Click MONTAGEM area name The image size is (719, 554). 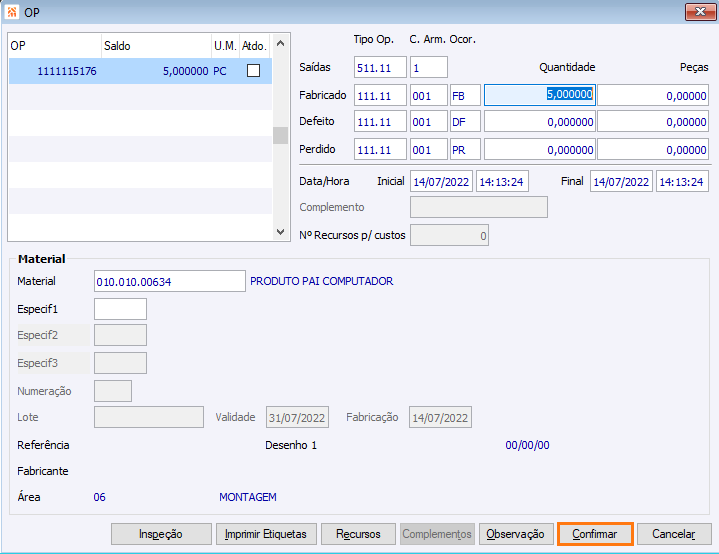[x=248, y=497]
